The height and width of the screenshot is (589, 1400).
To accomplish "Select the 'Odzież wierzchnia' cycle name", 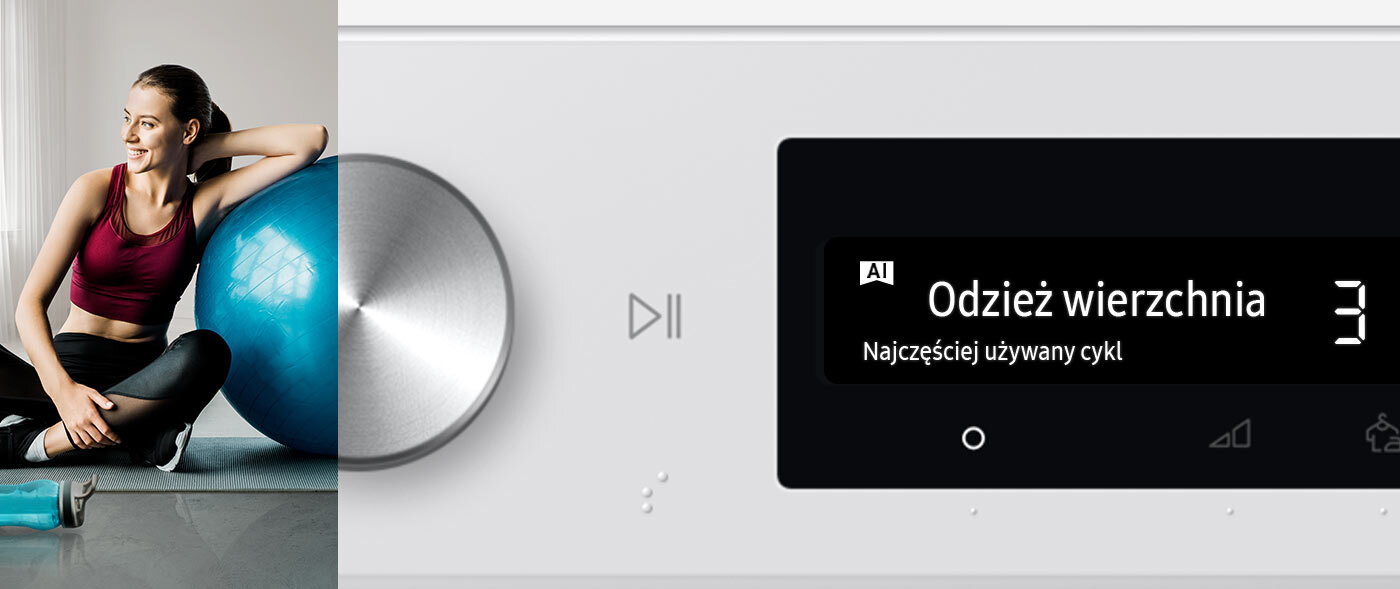I will 1096,299.
